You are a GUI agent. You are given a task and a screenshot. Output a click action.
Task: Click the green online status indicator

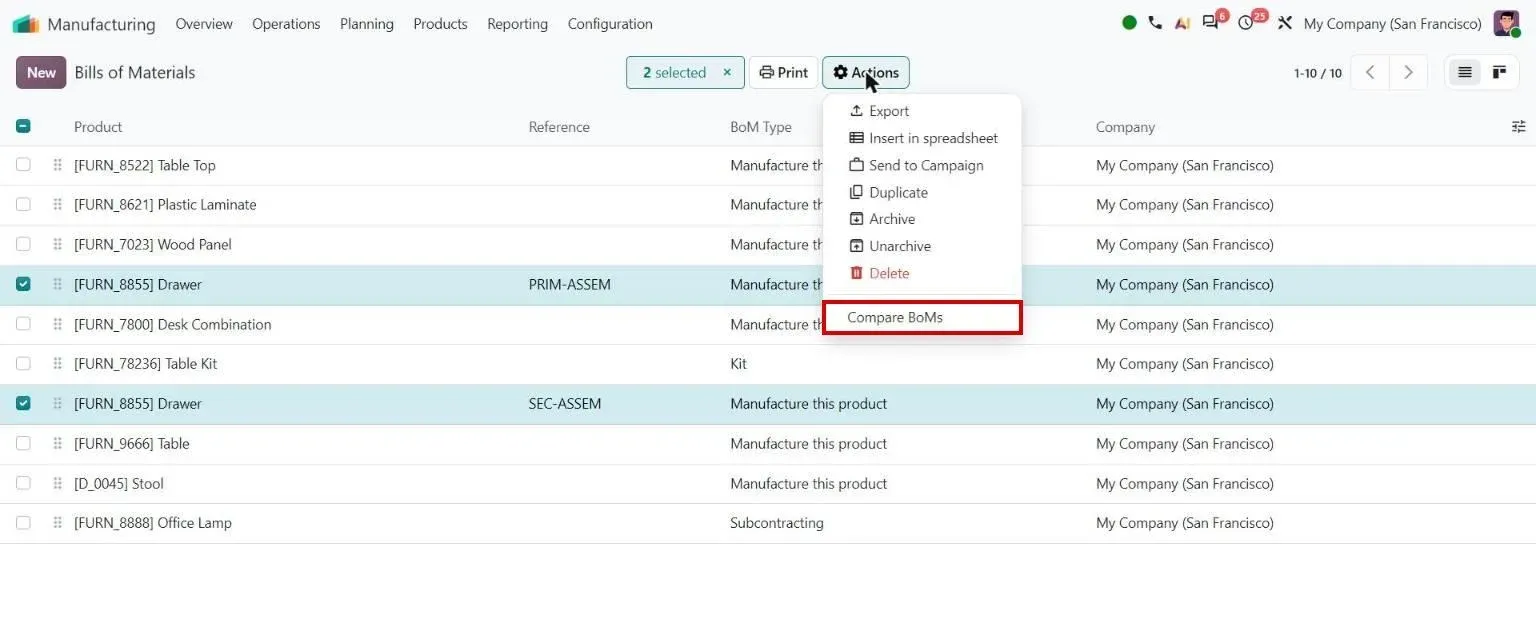coord(1129,23)
